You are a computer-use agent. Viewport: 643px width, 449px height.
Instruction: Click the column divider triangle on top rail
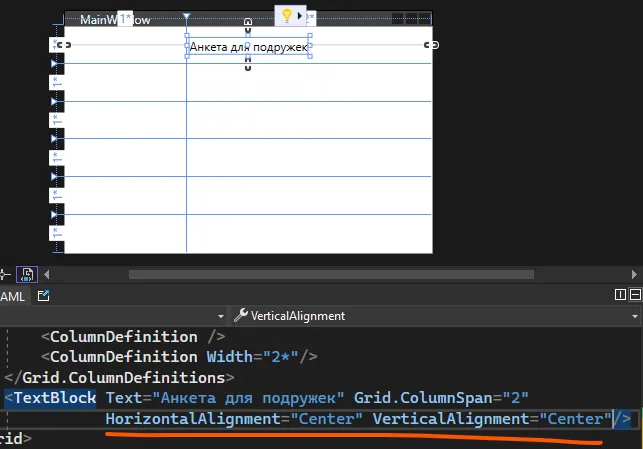187,16
